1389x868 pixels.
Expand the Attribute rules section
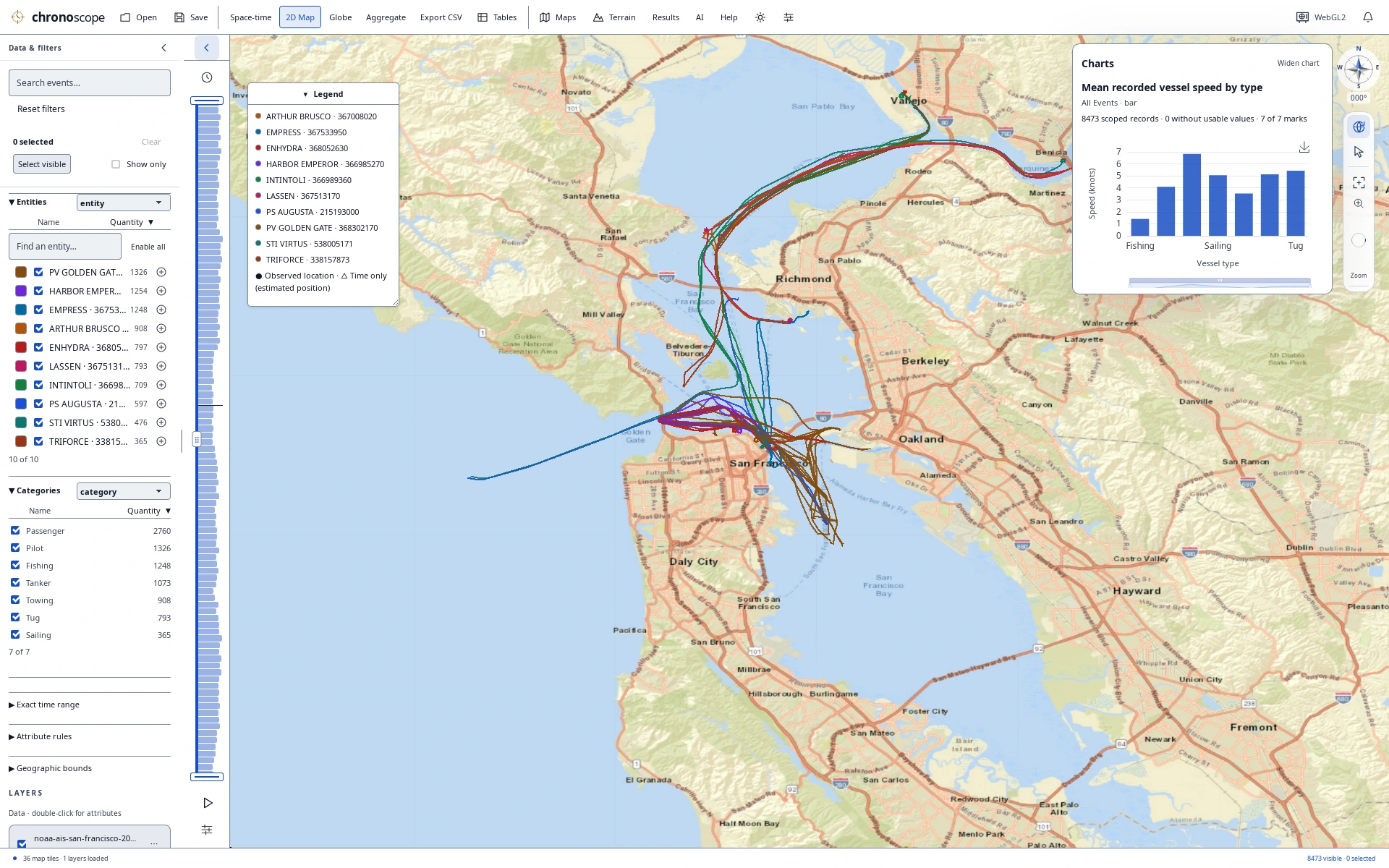coord(41,736)
